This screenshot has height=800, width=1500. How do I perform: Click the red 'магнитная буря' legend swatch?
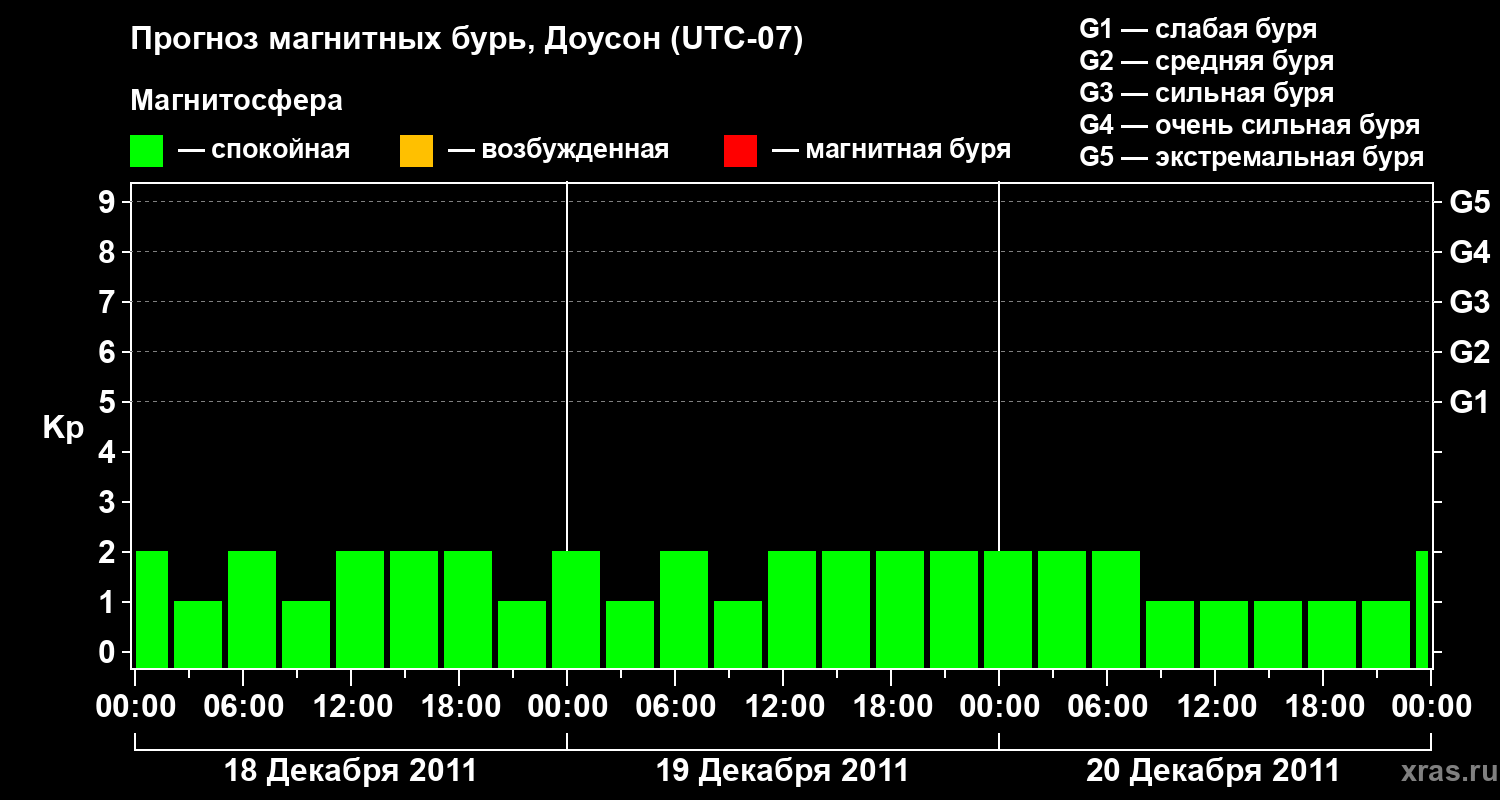pyautogui.click(x=740, y=151)
